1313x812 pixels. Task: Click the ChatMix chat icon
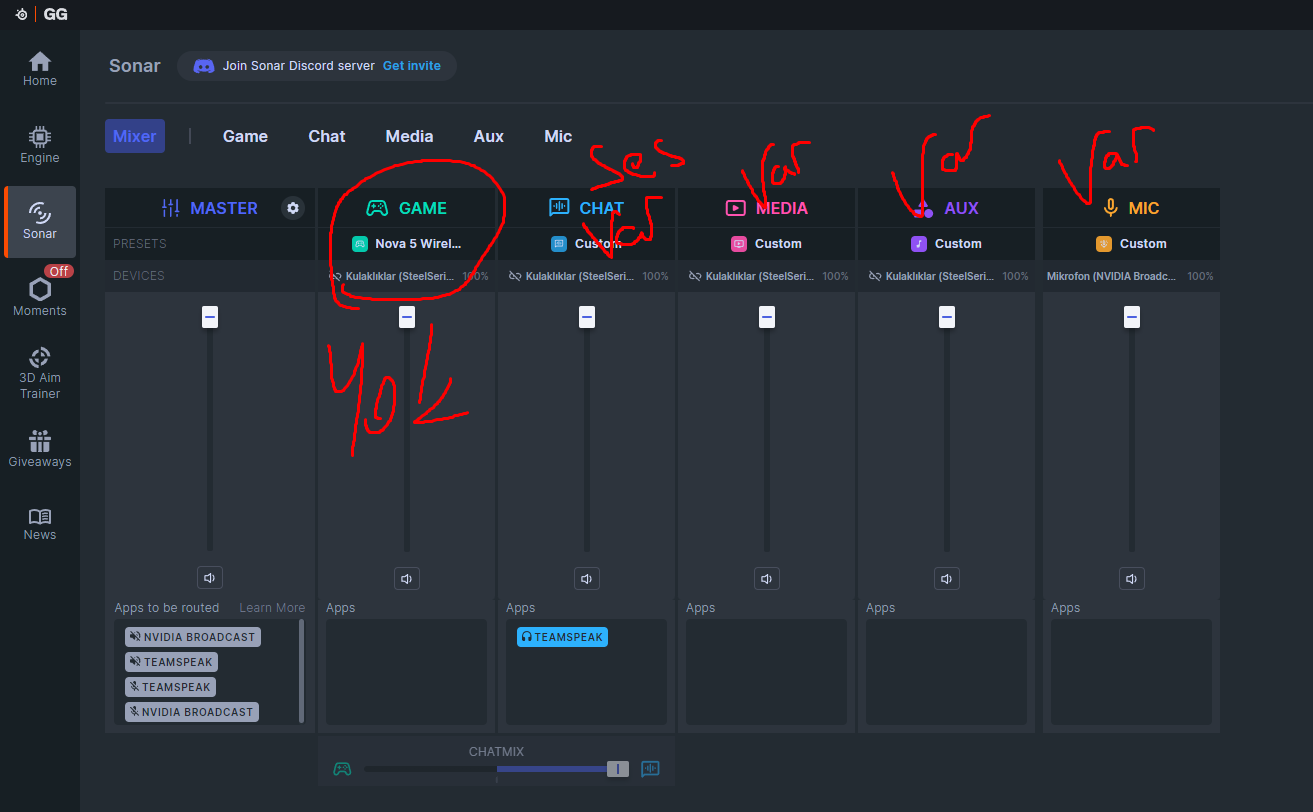[650, 769]
